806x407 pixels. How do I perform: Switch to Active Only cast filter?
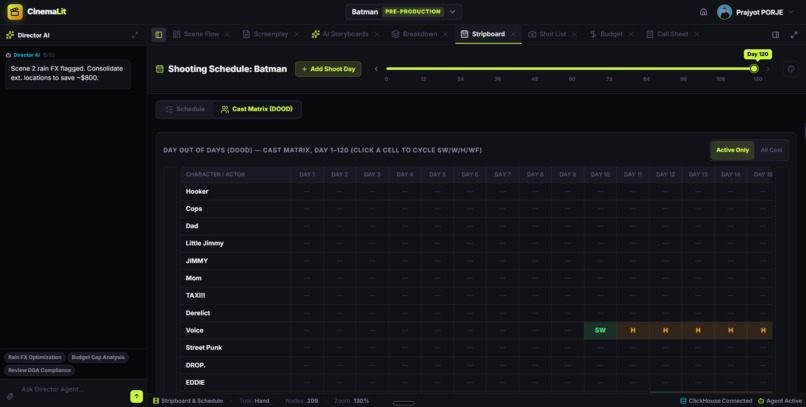pyautogui.click(x=732, y=150)
